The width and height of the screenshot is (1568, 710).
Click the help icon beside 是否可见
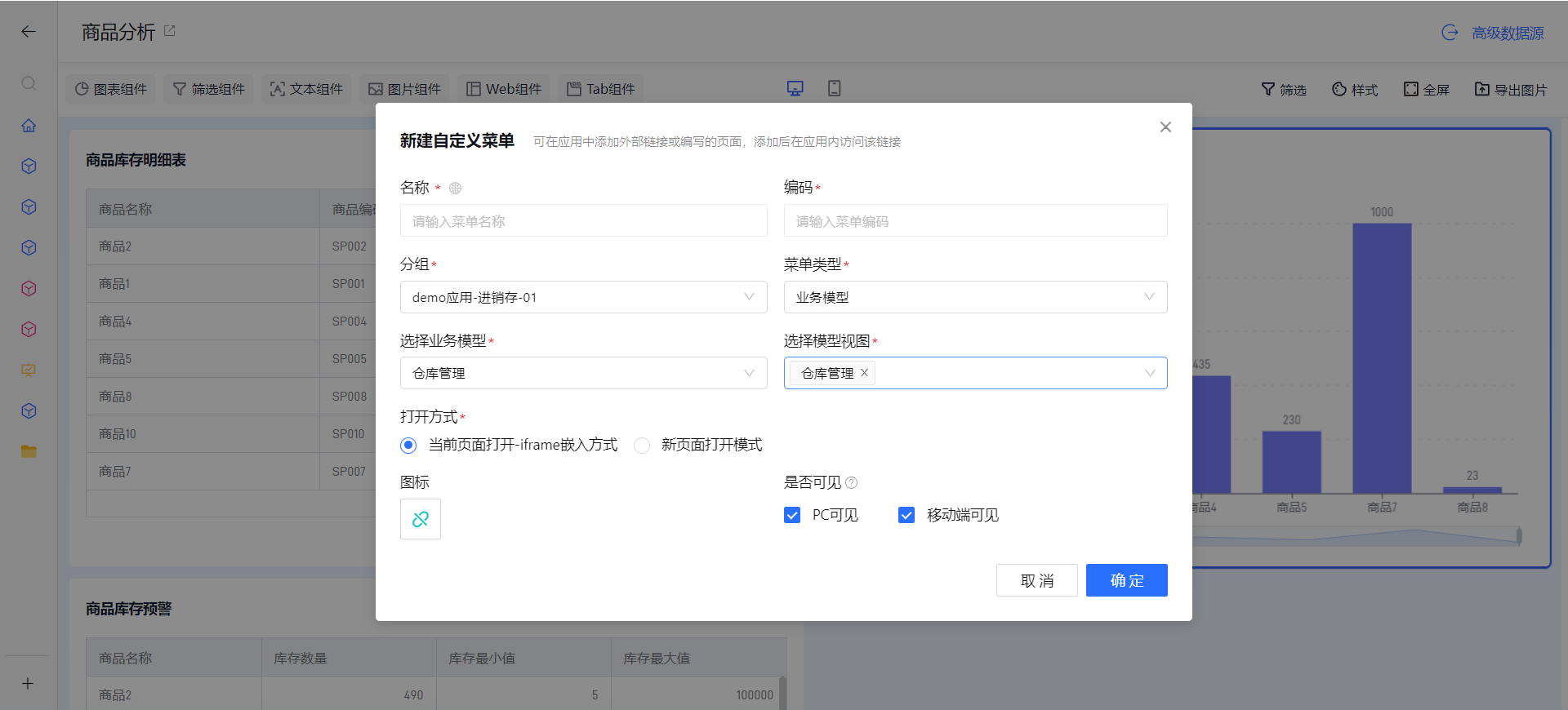pyautogui.click(x=852, y=482)
